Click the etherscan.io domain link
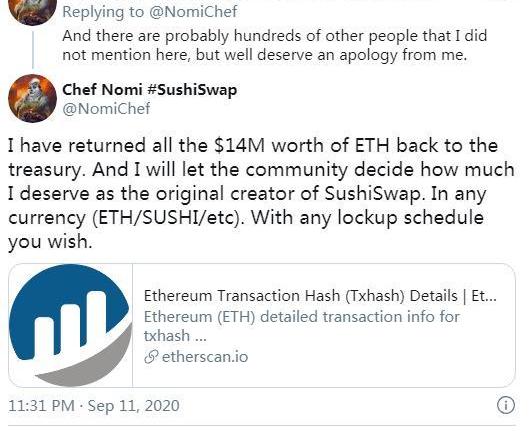 pos(205,357)
